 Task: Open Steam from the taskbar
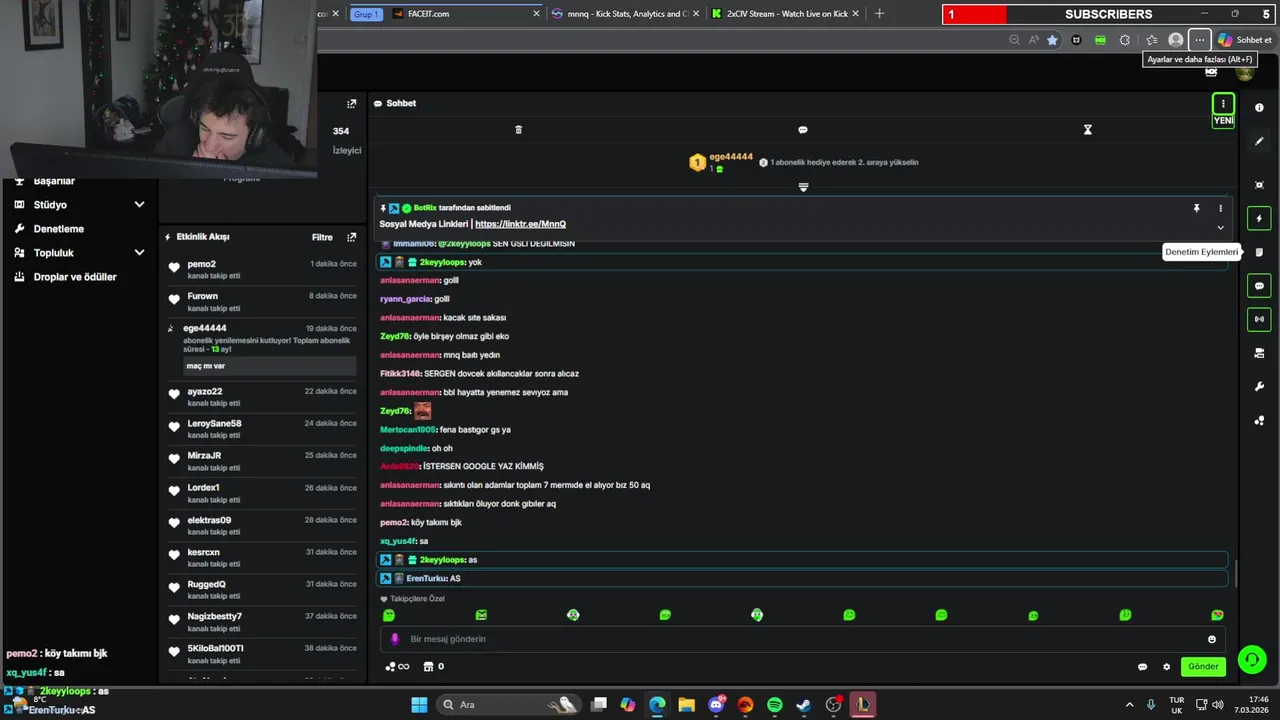point(803,705)
